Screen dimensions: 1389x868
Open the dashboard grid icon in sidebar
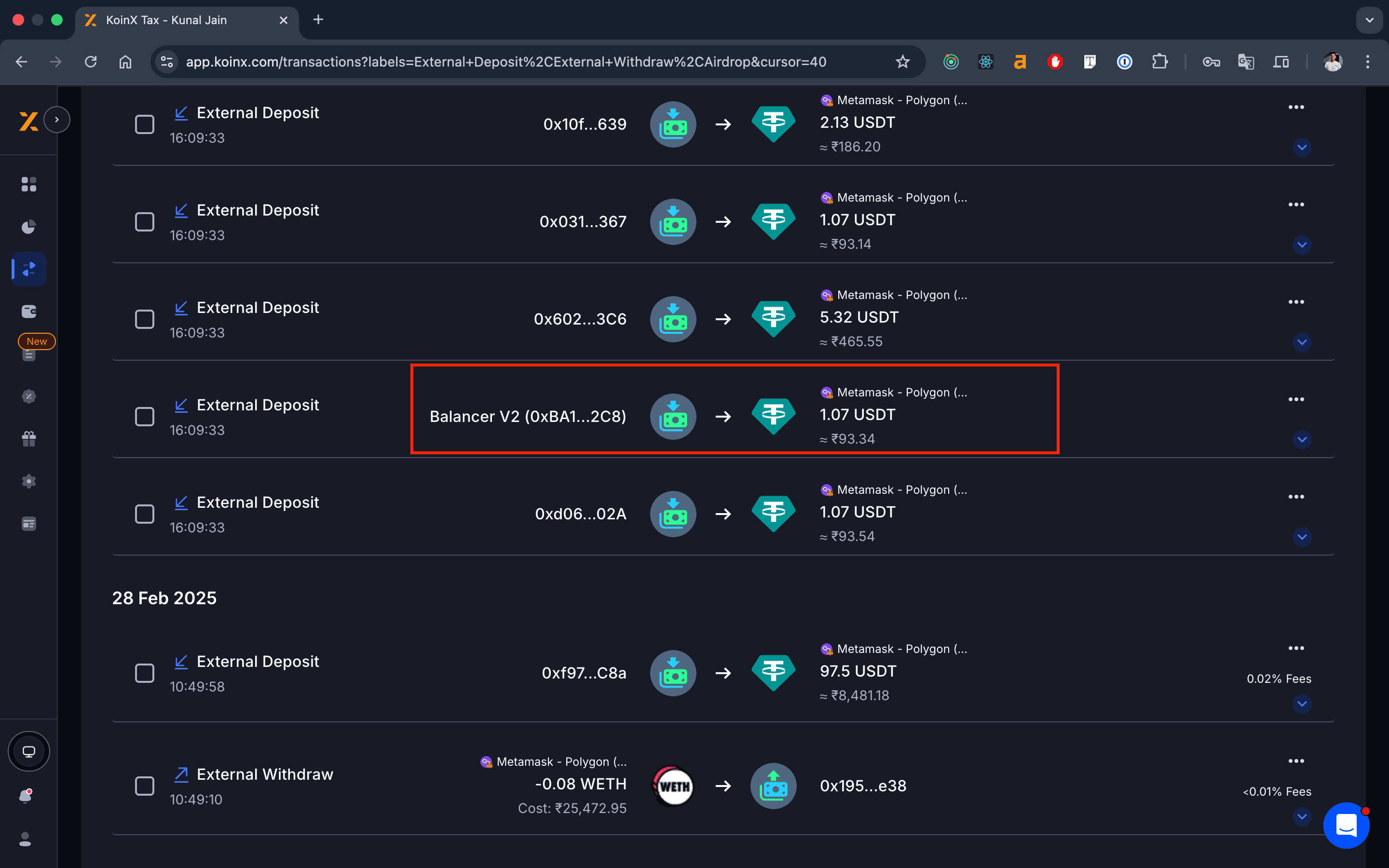[x=29, y=184]
